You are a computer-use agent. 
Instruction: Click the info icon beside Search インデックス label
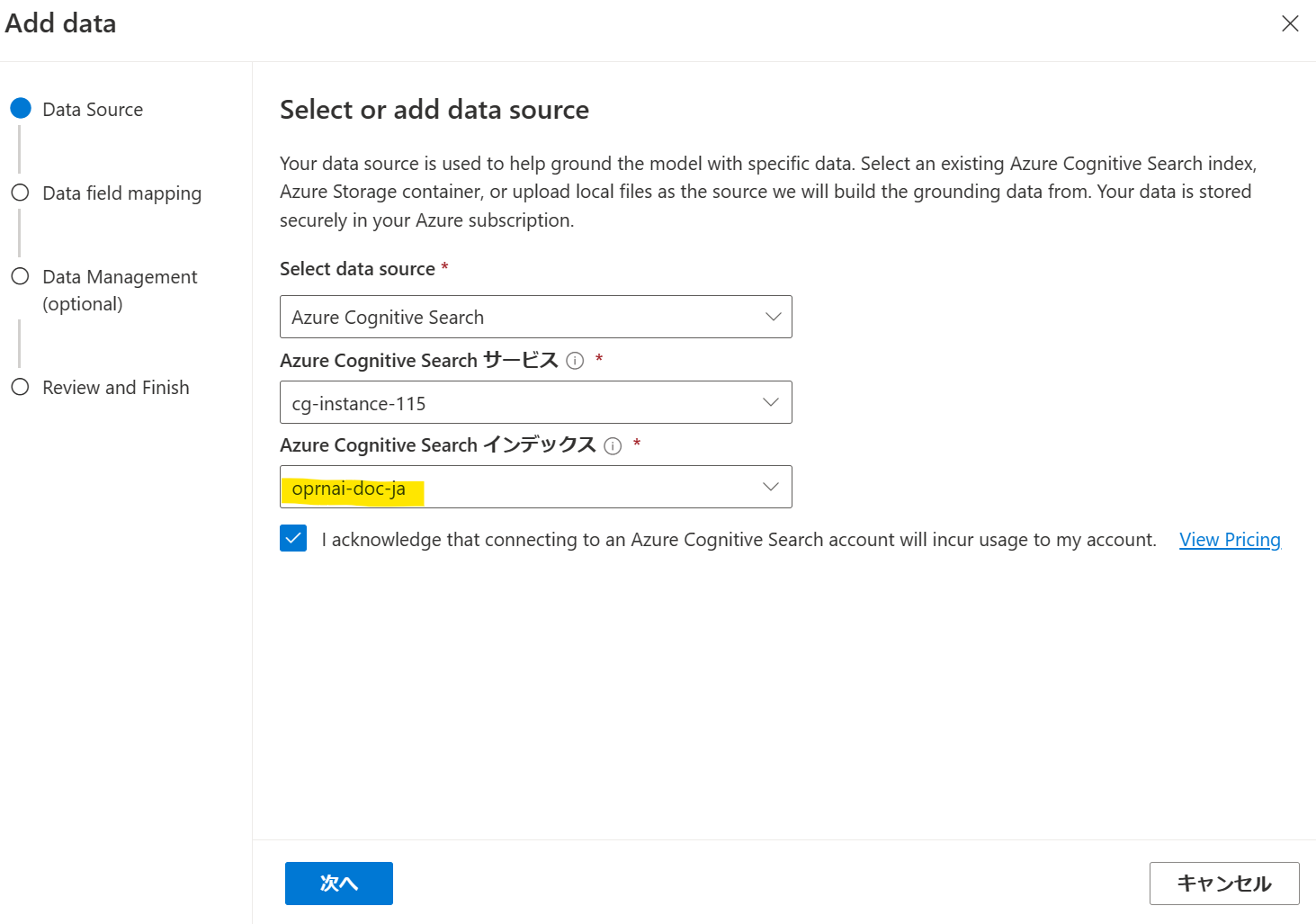click(613, 446)
